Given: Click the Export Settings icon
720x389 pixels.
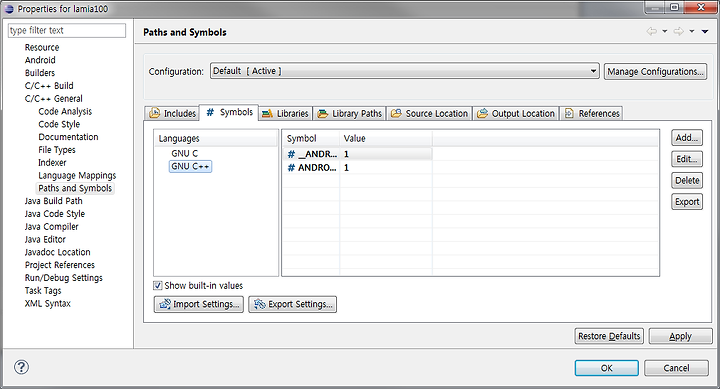Looking at the screenshot, I should [x=259, y=304].
